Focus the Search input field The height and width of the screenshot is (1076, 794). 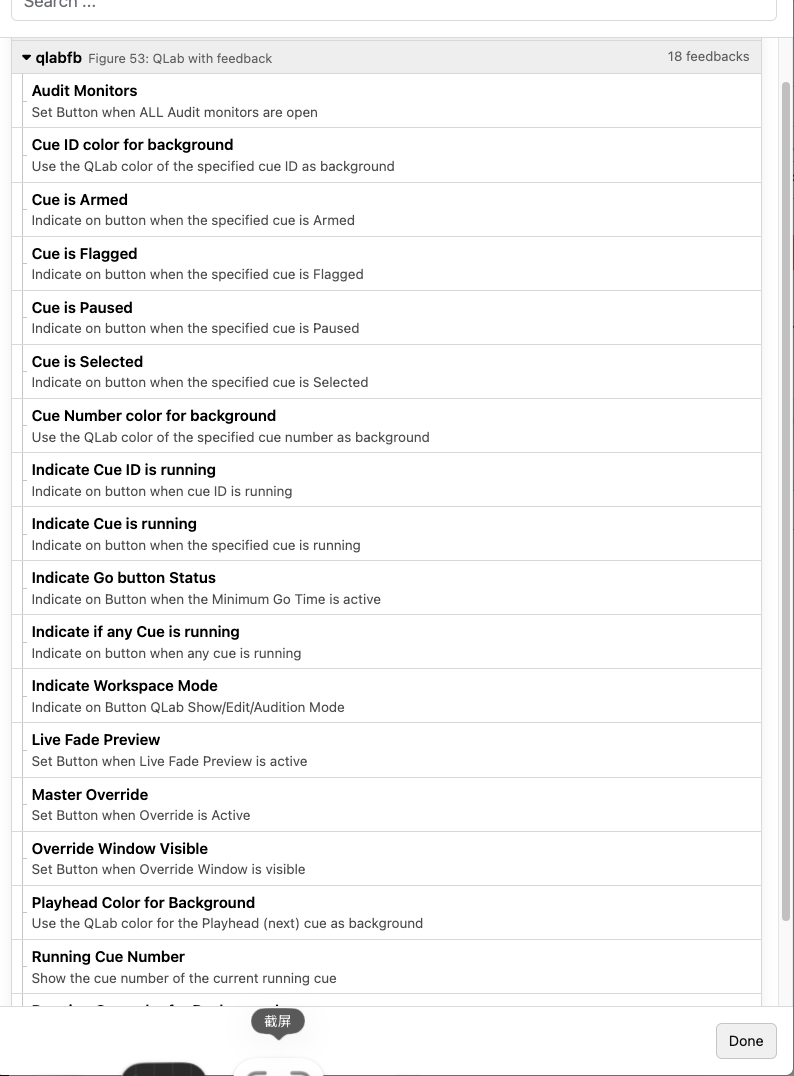click(x=394, y=7)
